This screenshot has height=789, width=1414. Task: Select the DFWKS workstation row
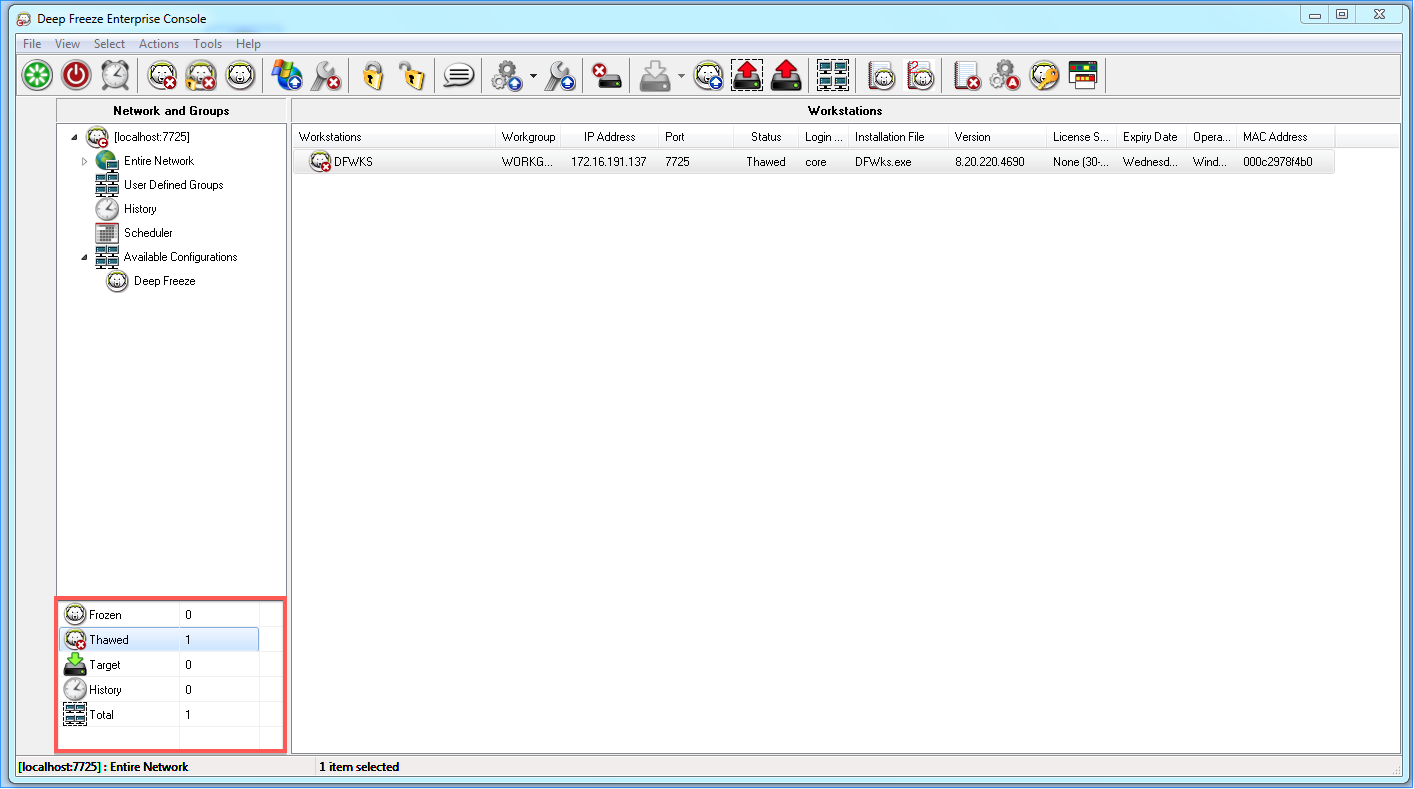tap(353, 162)
